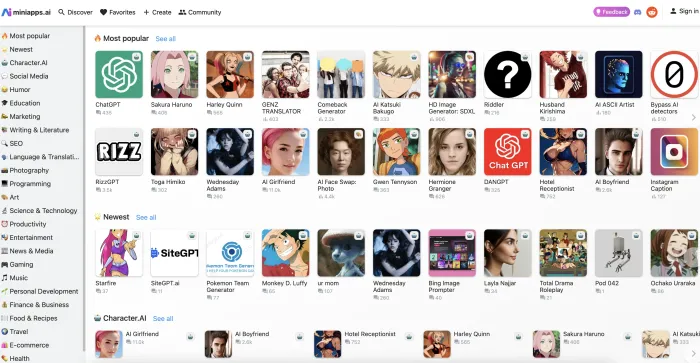
Task: Open the Monkey D. Luffy thumbnail
Action: [286, 253]
